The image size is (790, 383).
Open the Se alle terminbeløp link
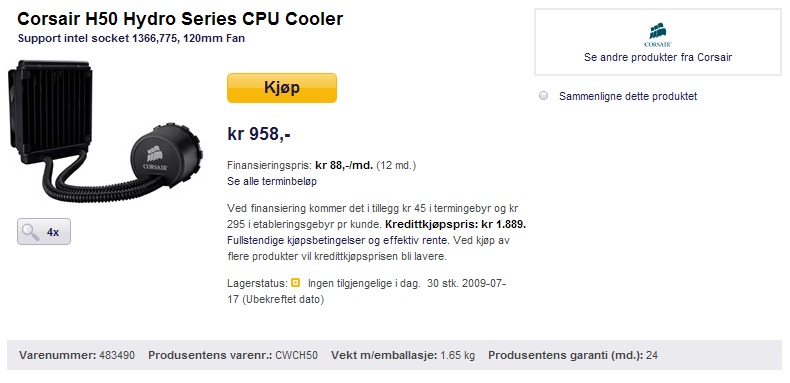click(x=272, y=181)
